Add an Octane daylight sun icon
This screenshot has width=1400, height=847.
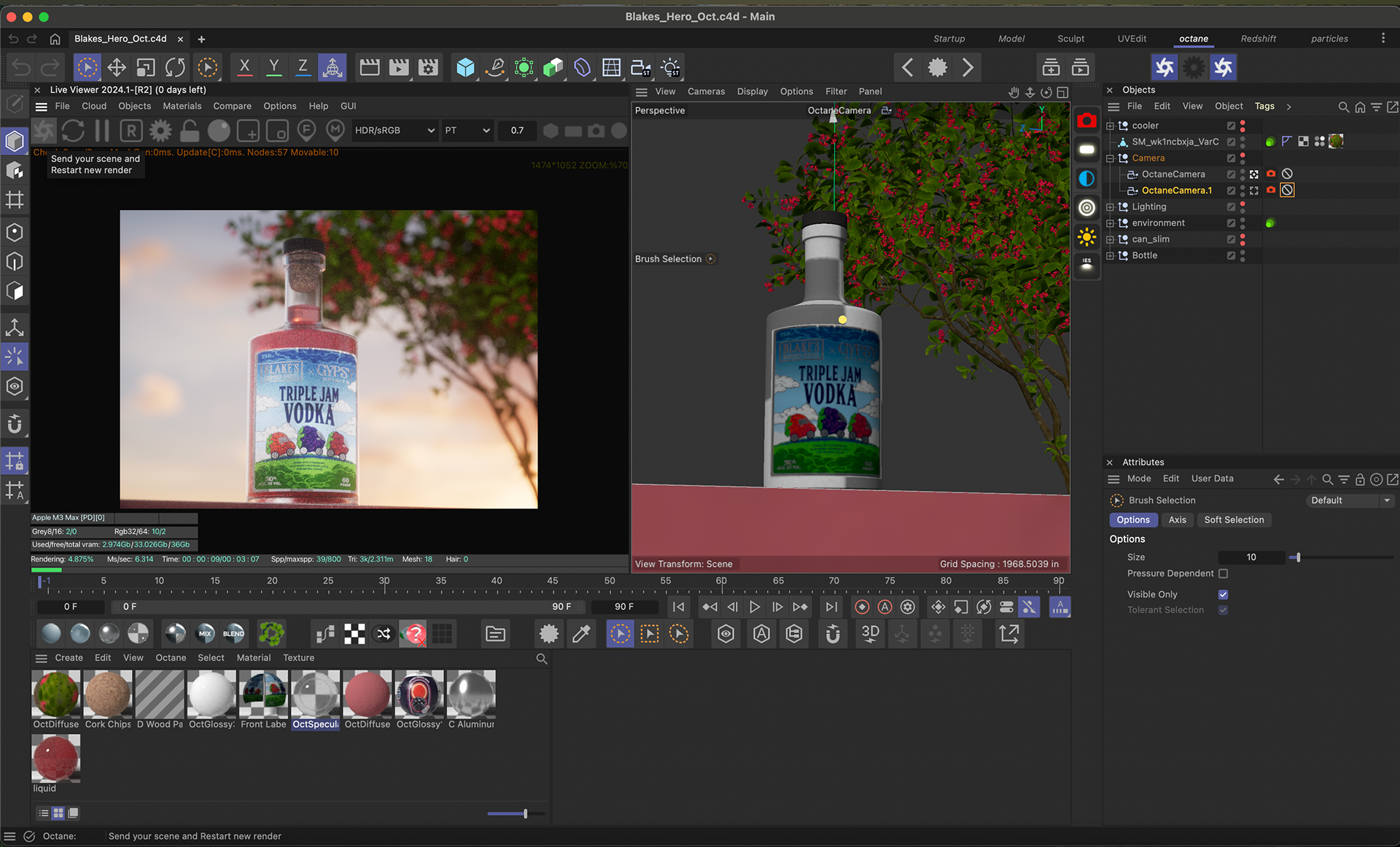[1086, 236]
